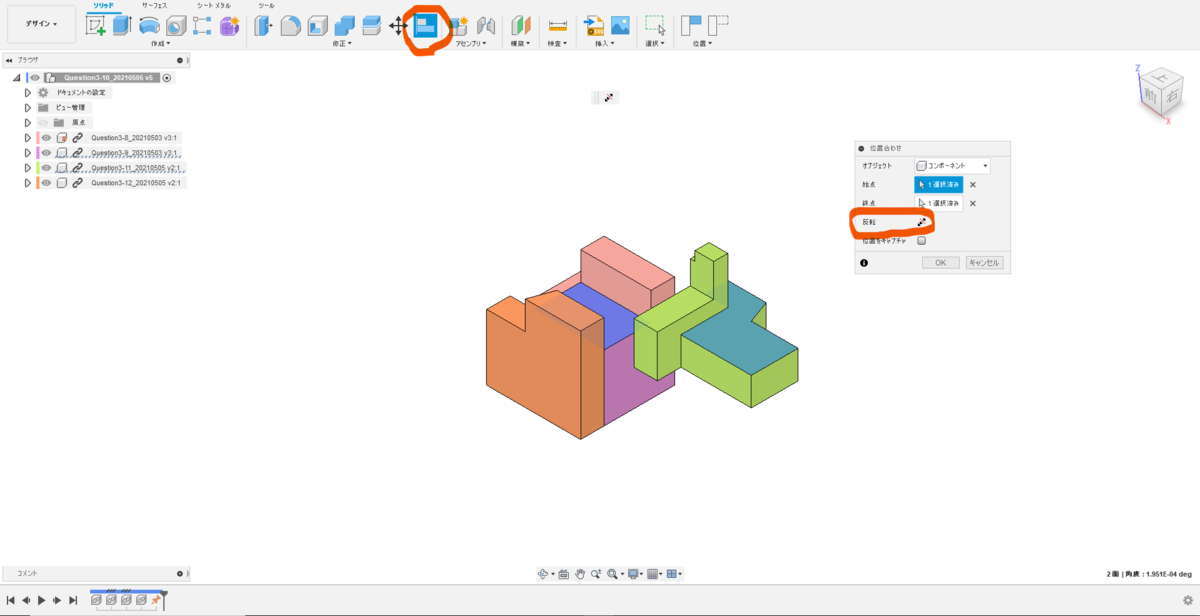
Task: Click the 終点 1 選択済み selector
Action: tap(939, 203)
